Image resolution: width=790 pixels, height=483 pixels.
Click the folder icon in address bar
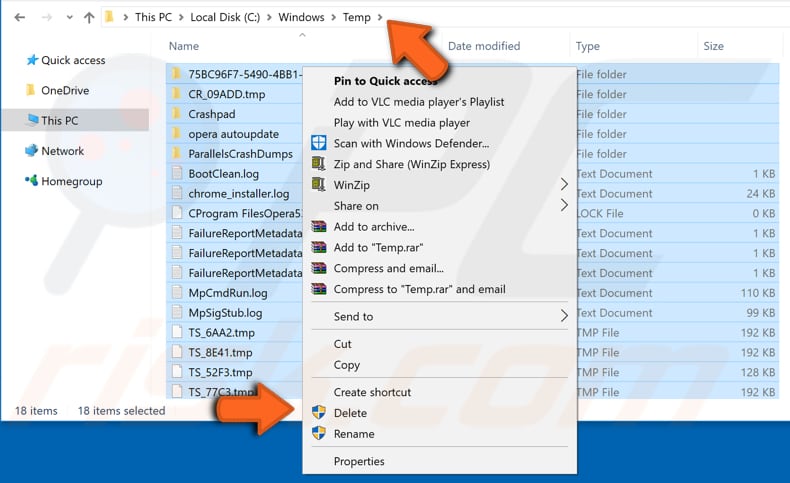pos(109,17)
